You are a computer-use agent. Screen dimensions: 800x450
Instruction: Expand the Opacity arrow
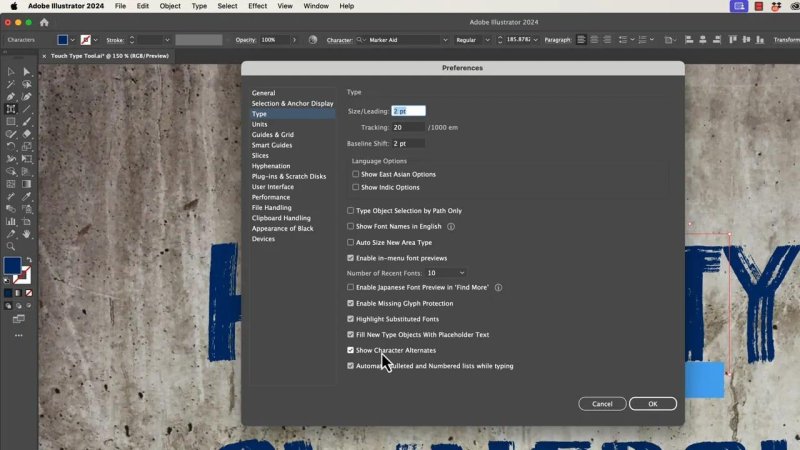click(294, 40)
